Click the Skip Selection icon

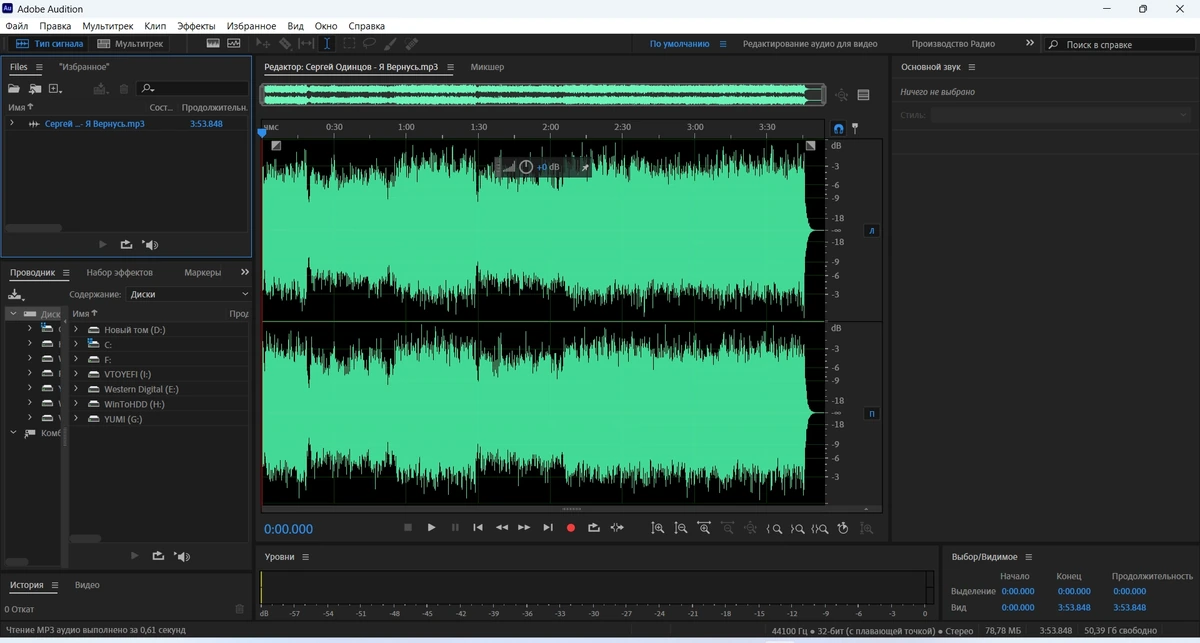(x=617, y=527)
